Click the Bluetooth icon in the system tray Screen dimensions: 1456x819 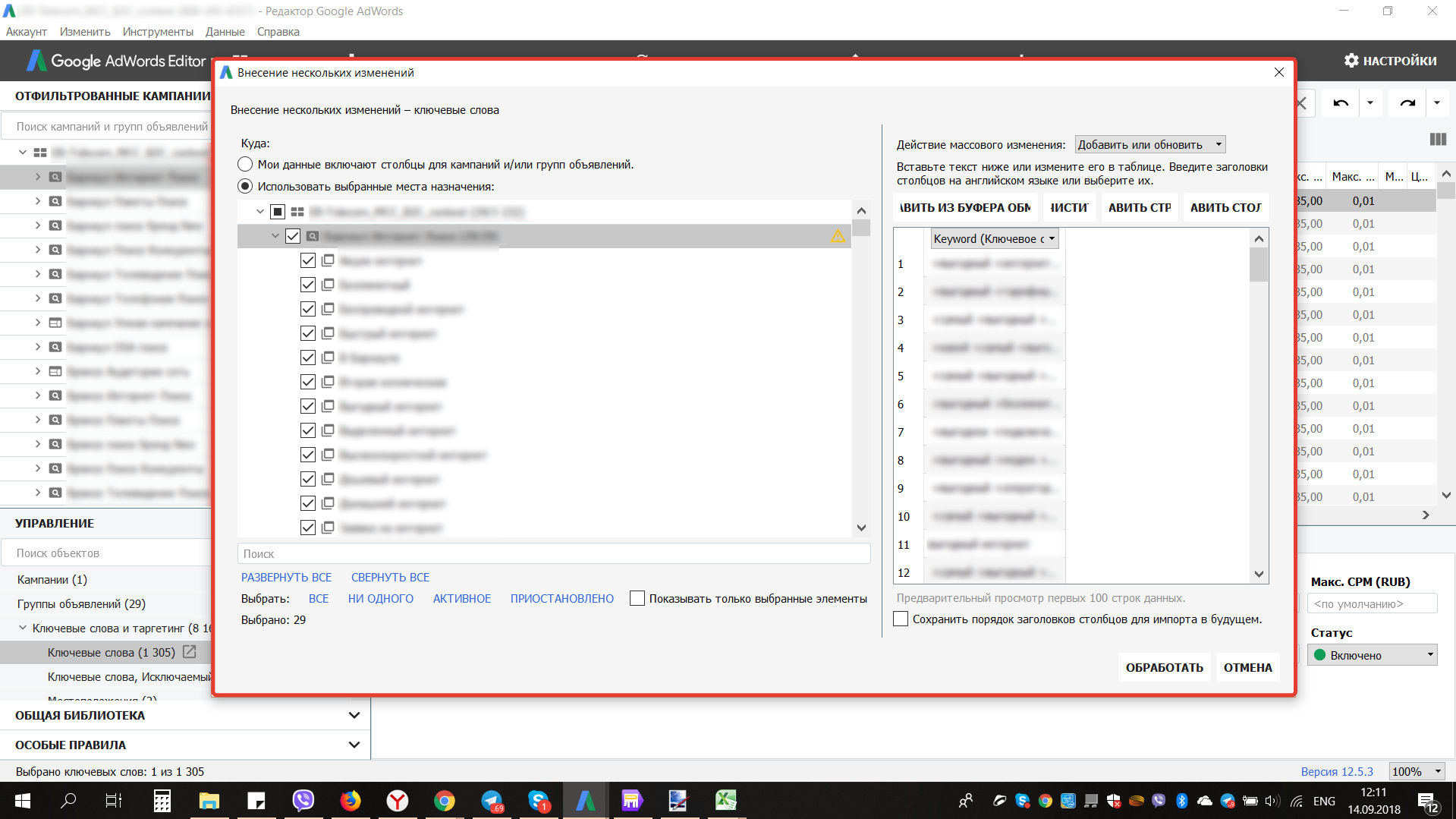click(x=1181, y=801)
